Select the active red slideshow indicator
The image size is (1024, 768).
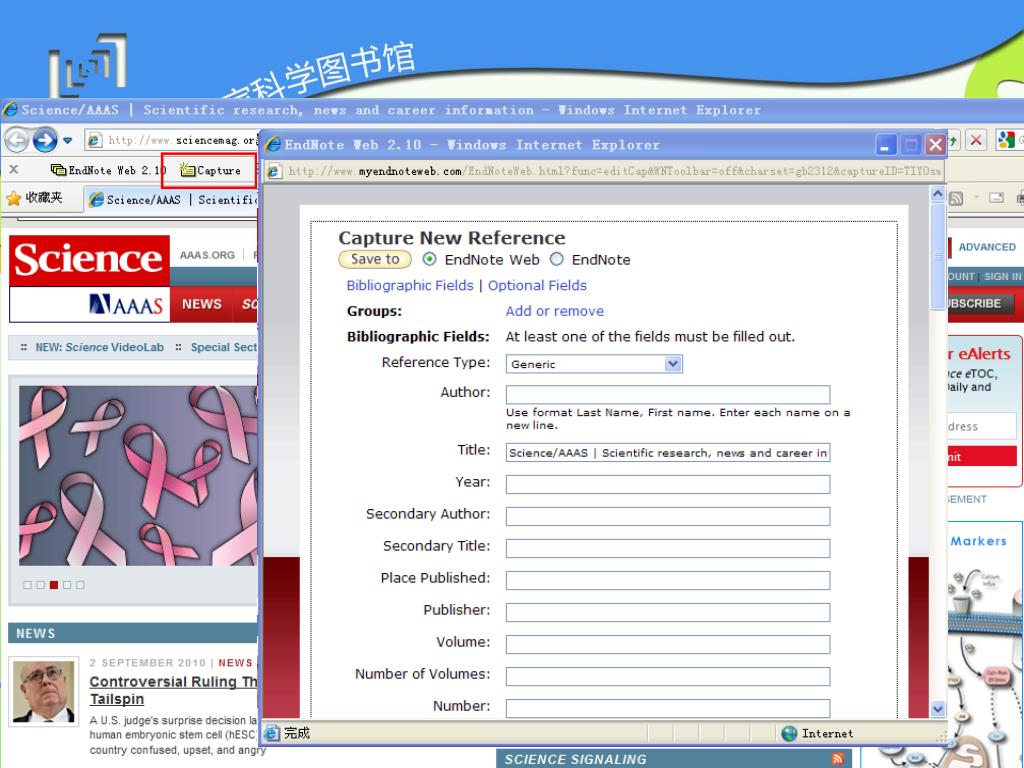coord(54,584)
